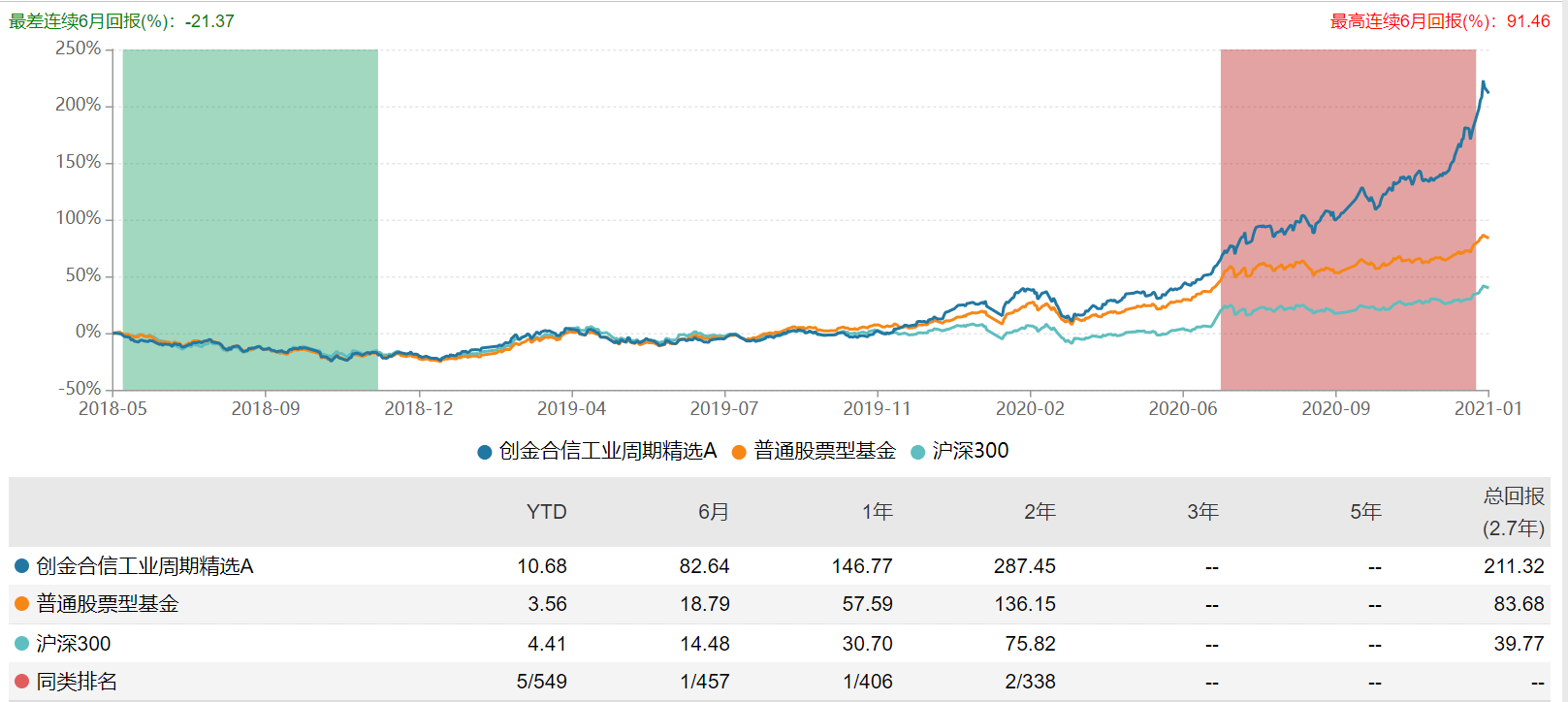Toggle 普通股票型基金 legend series dot
This screenshot has width=1568, height=702.
point(739,452)
